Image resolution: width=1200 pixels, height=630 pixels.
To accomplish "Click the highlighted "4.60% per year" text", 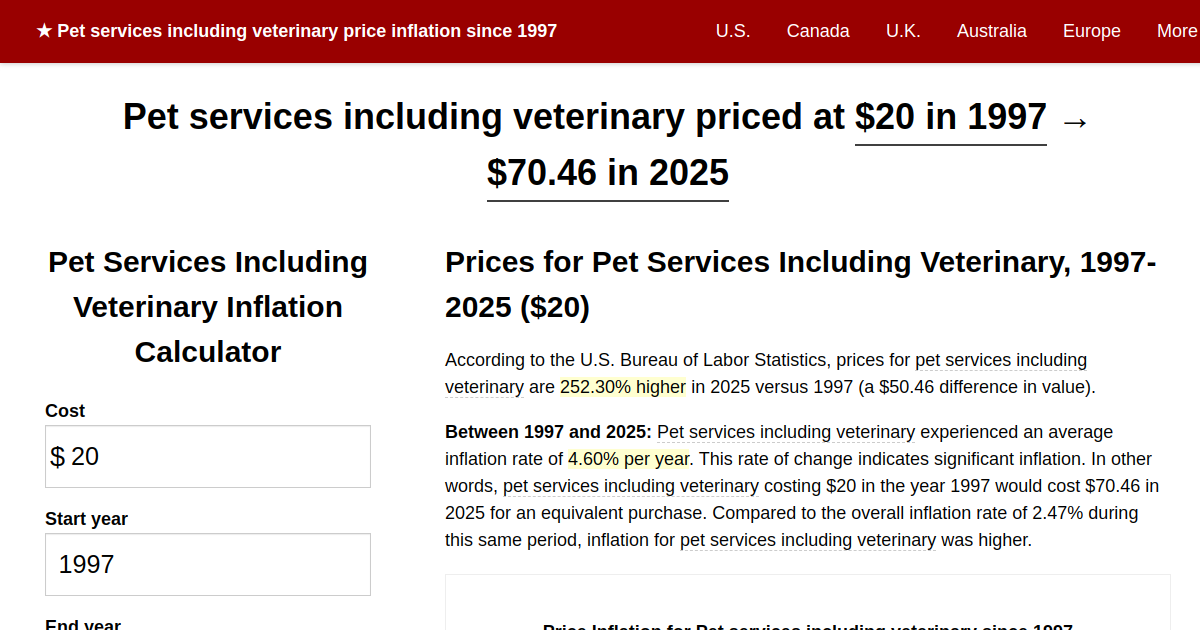I will pyautogui.click(x=629, y=459).
